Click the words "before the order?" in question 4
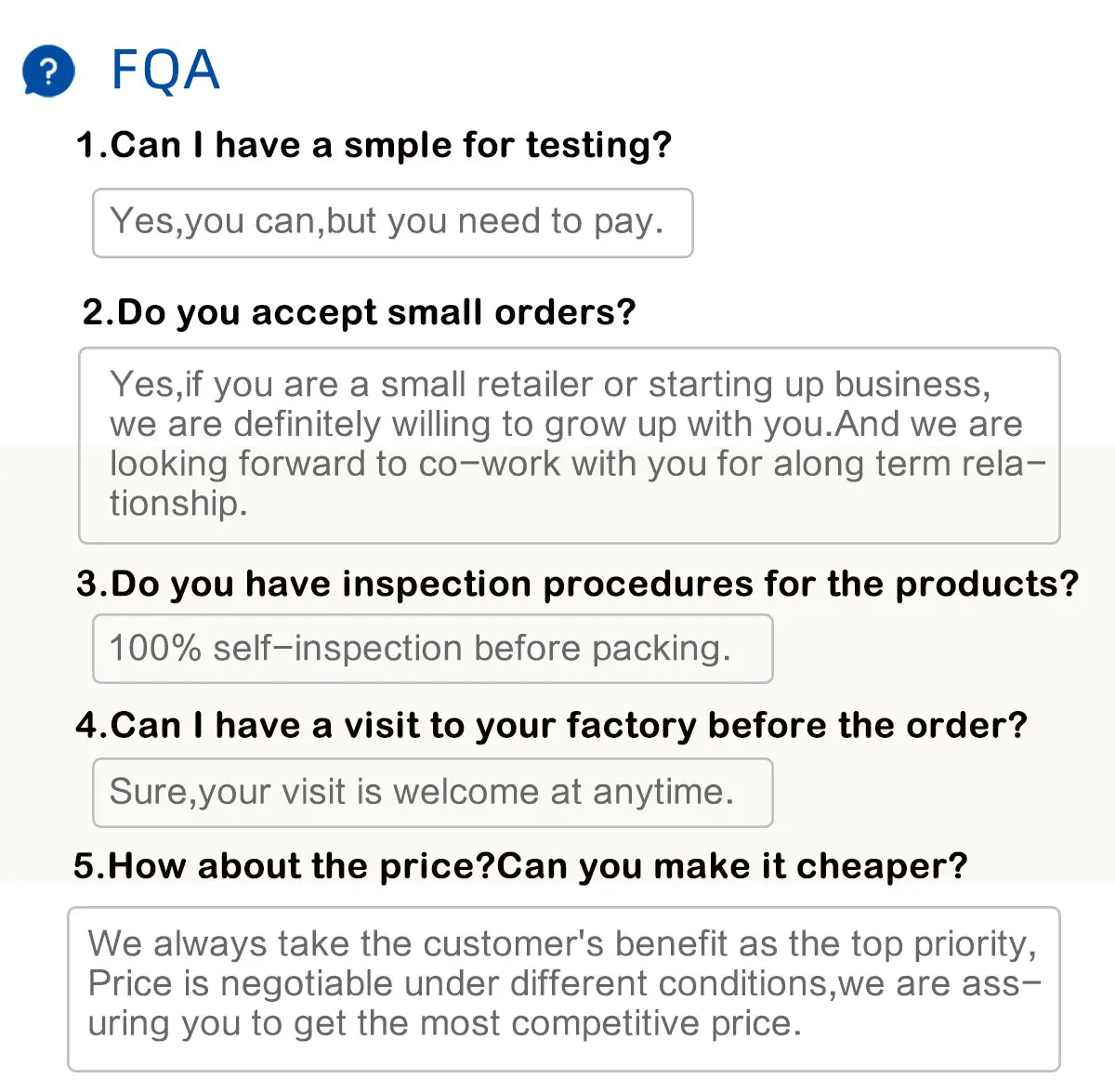The height and width of the screenshot is (1092, 1115). [867, 725]
